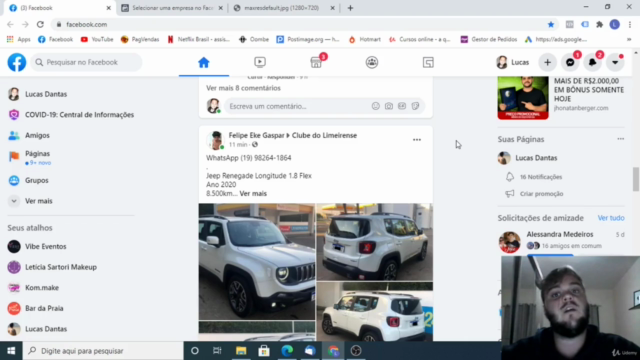This screenshot has height=360, width=640.
Task: Open Microsoft Edge from the taskbar
Action: click(287, 351)
